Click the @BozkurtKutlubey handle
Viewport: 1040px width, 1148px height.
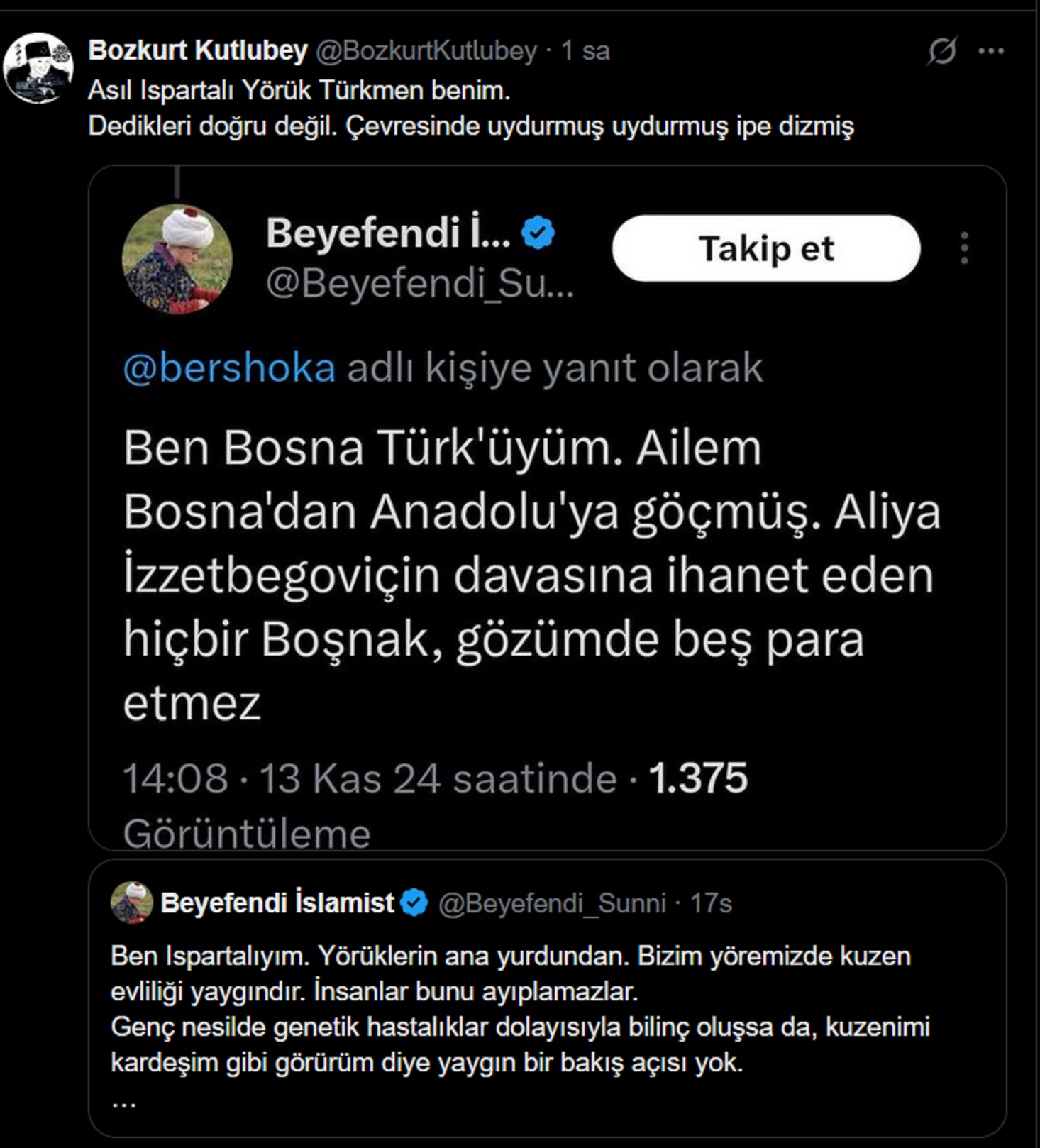click(426, 50)
